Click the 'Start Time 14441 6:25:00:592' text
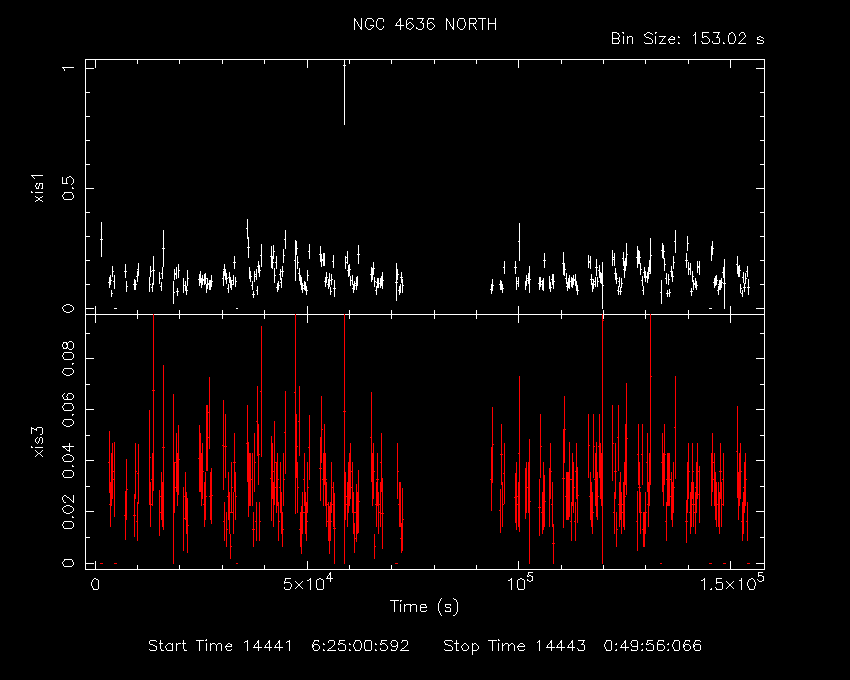Viewport: 850px width, 680px height. (279, 646)
